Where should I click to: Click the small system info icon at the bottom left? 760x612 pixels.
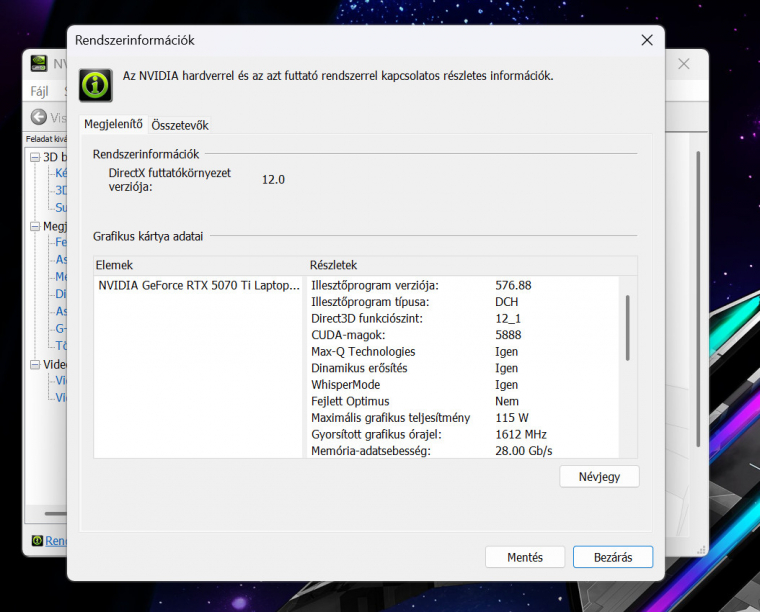[x=37, y=540]
